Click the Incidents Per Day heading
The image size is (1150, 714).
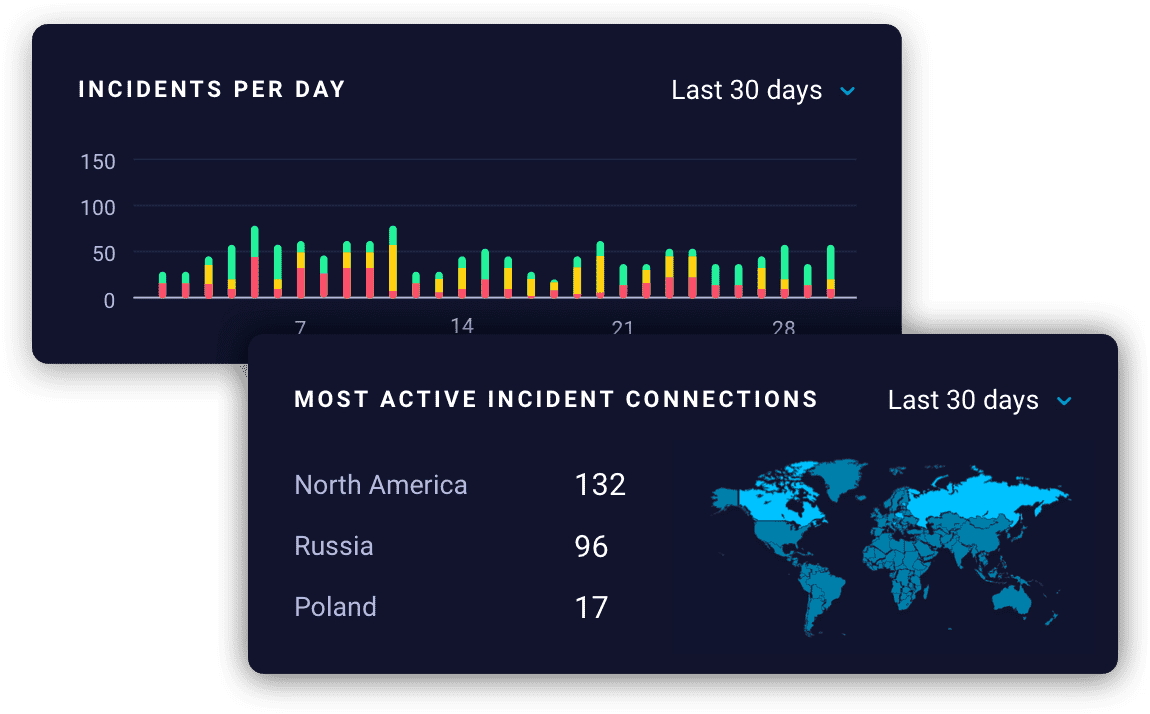coord(212,90)
